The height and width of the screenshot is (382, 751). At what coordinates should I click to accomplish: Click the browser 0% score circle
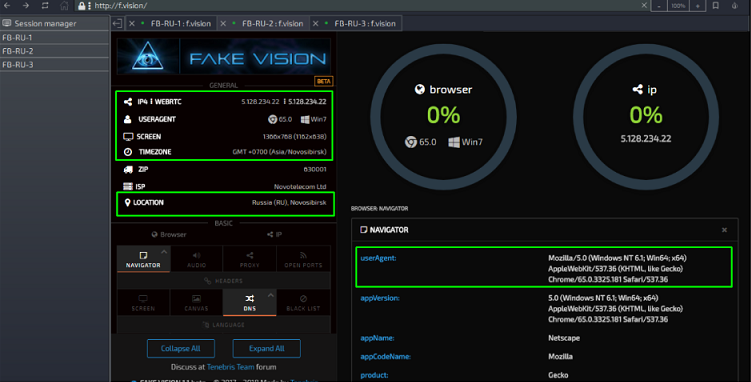coord(444,117)
